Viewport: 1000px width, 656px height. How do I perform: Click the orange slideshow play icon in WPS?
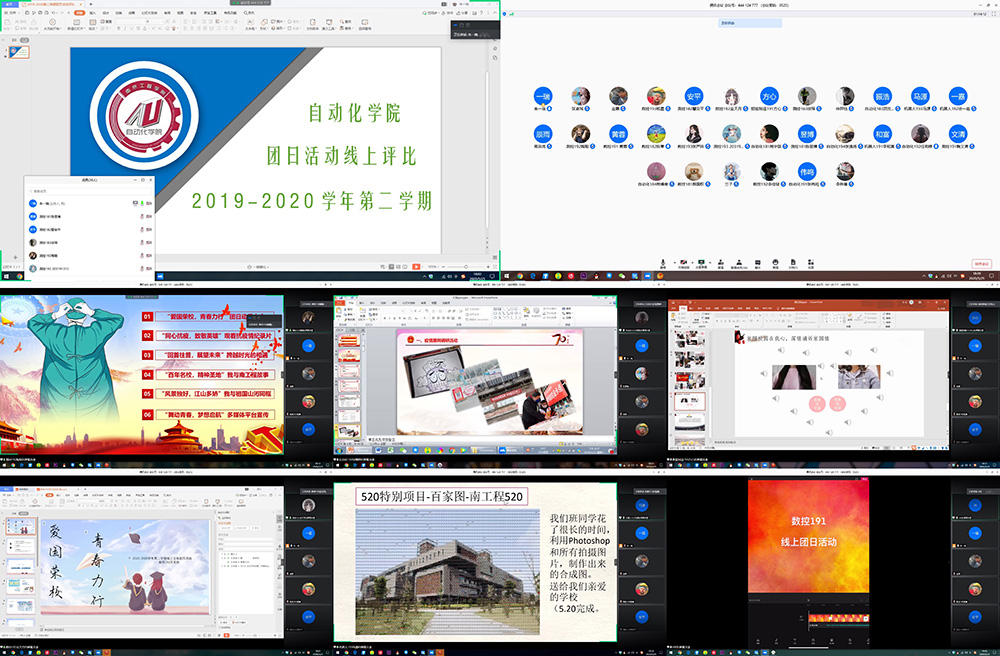(416, 266)
